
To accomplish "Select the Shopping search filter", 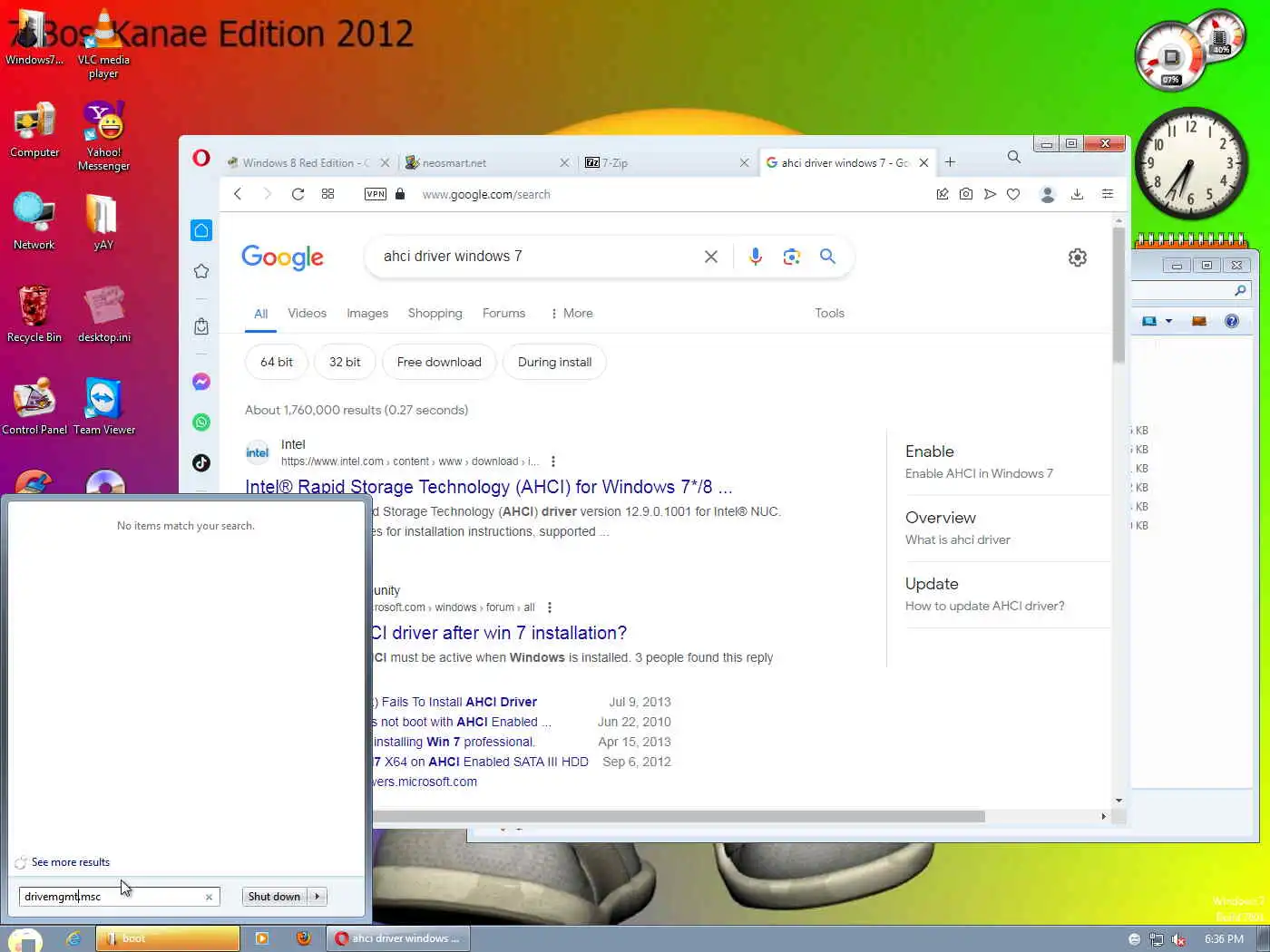I will 435,313.
